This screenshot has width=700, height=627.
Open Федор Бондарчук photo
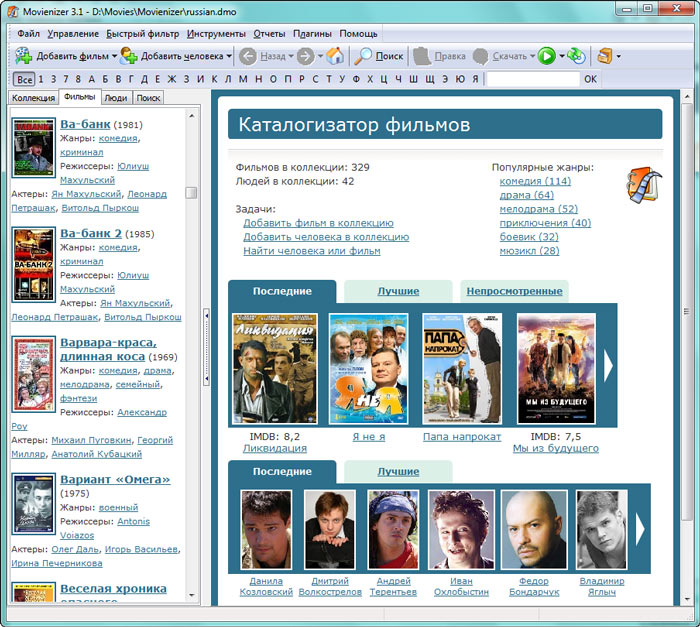click(534, 530)
